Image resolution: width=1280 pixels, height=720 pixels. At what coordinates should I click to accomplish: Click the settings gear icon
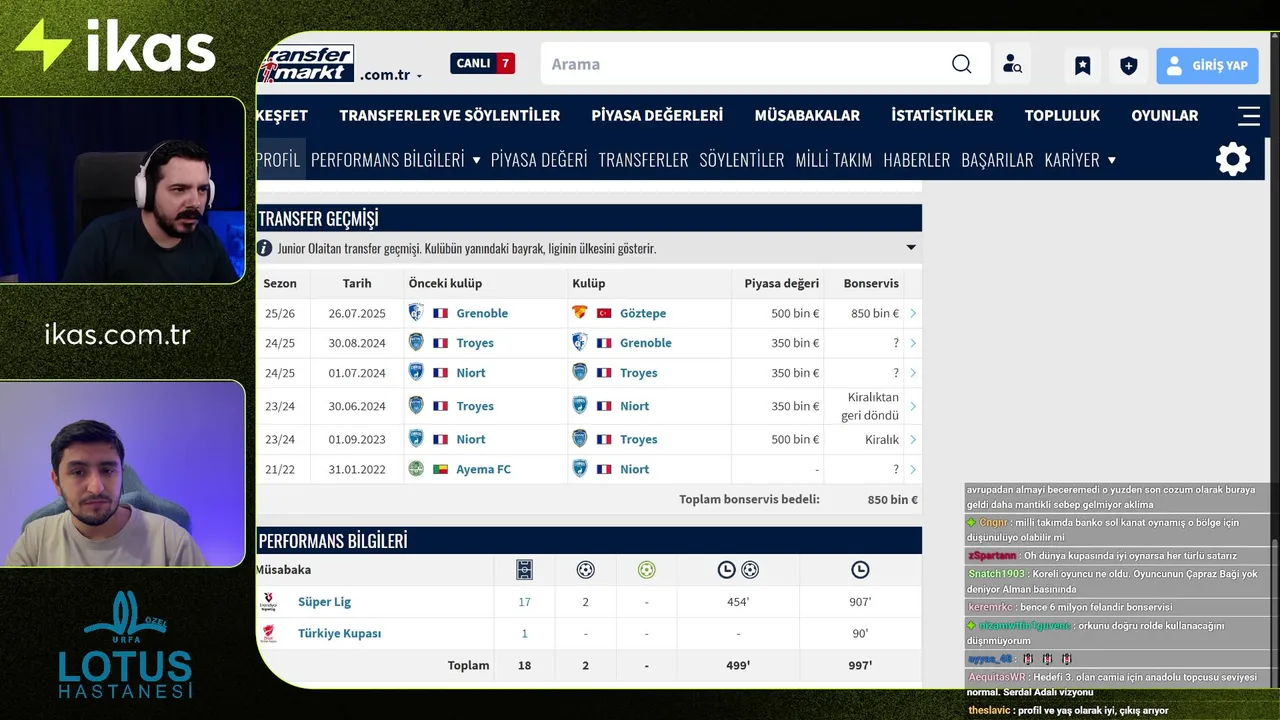tap(1232, 159)
